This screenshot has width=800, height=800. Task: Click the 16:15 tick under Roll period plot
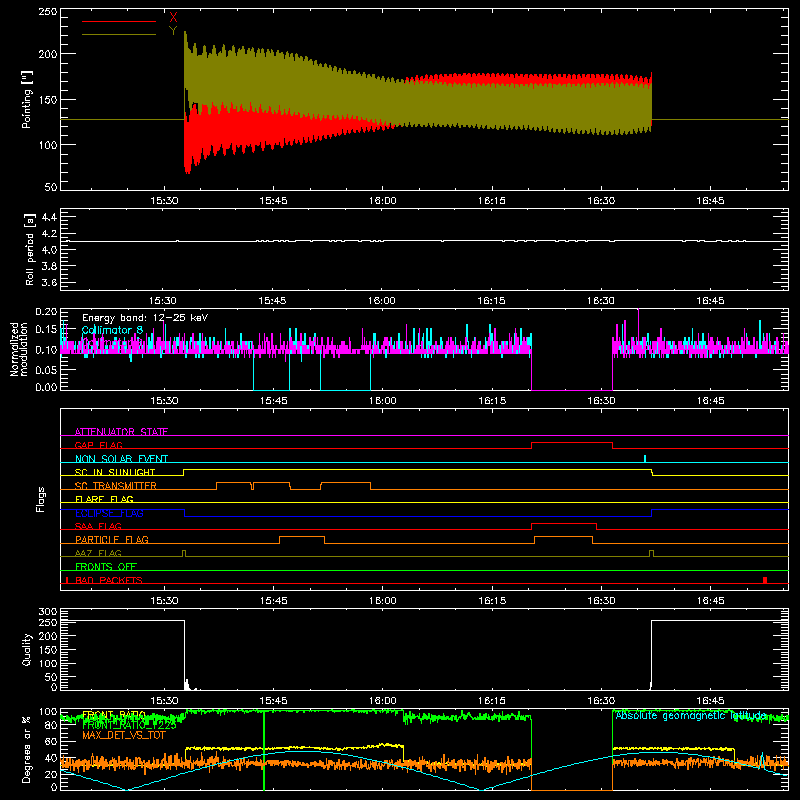491,301
